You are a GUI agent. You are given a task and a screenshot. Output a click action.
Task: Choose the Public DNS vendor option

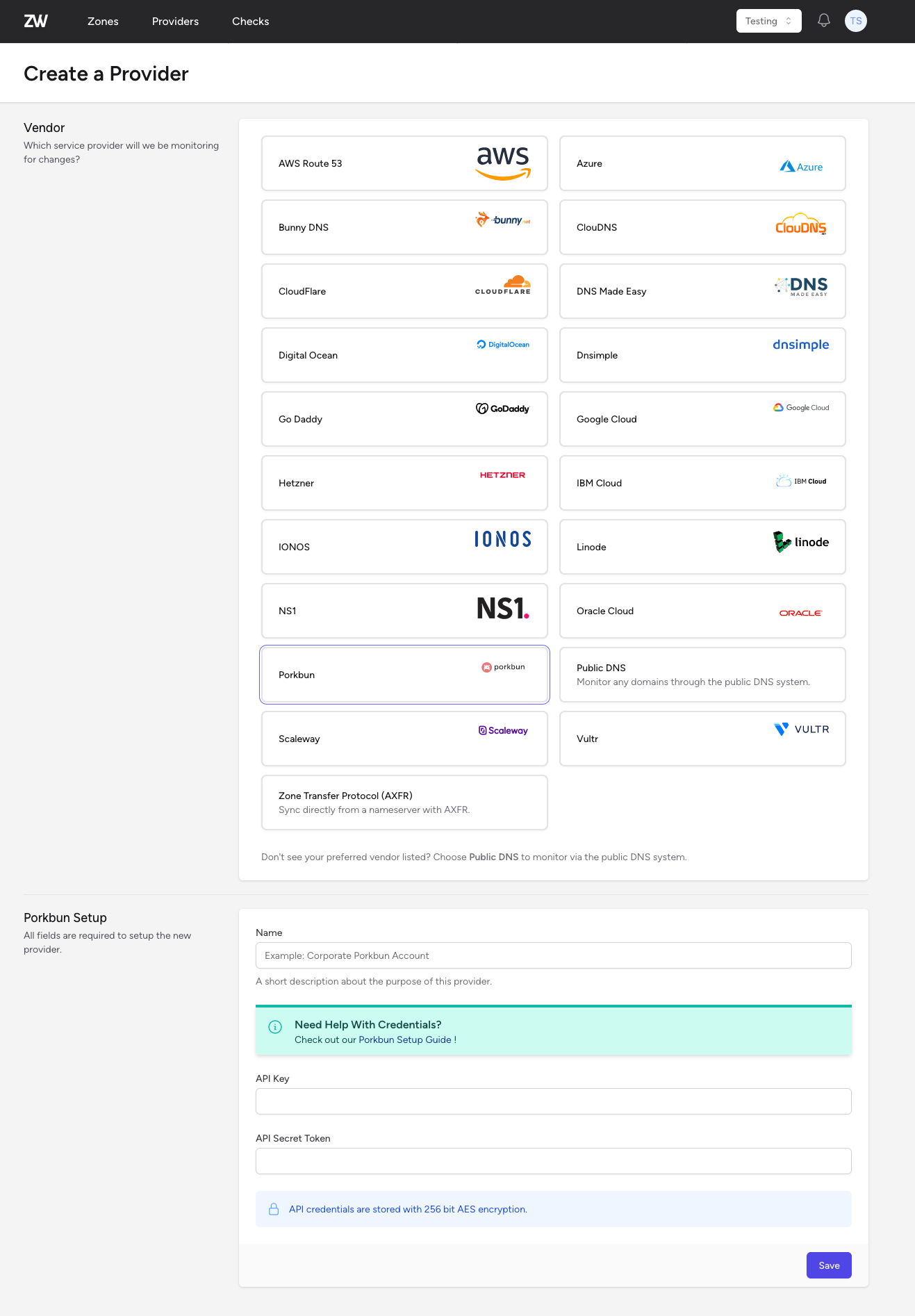702,675
